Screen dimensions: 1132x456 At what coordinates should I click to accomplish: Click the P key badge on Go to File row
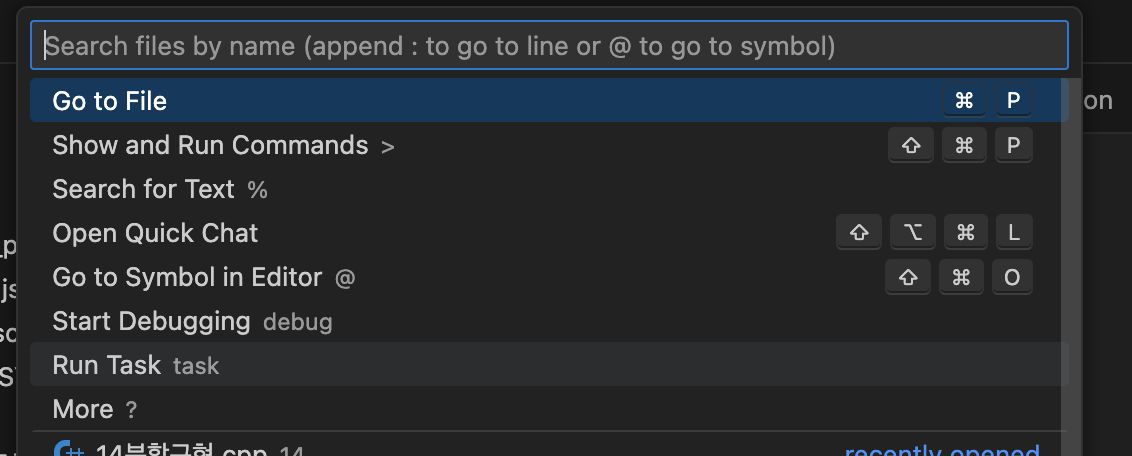pyautogui.click(x=1013, y=101)
